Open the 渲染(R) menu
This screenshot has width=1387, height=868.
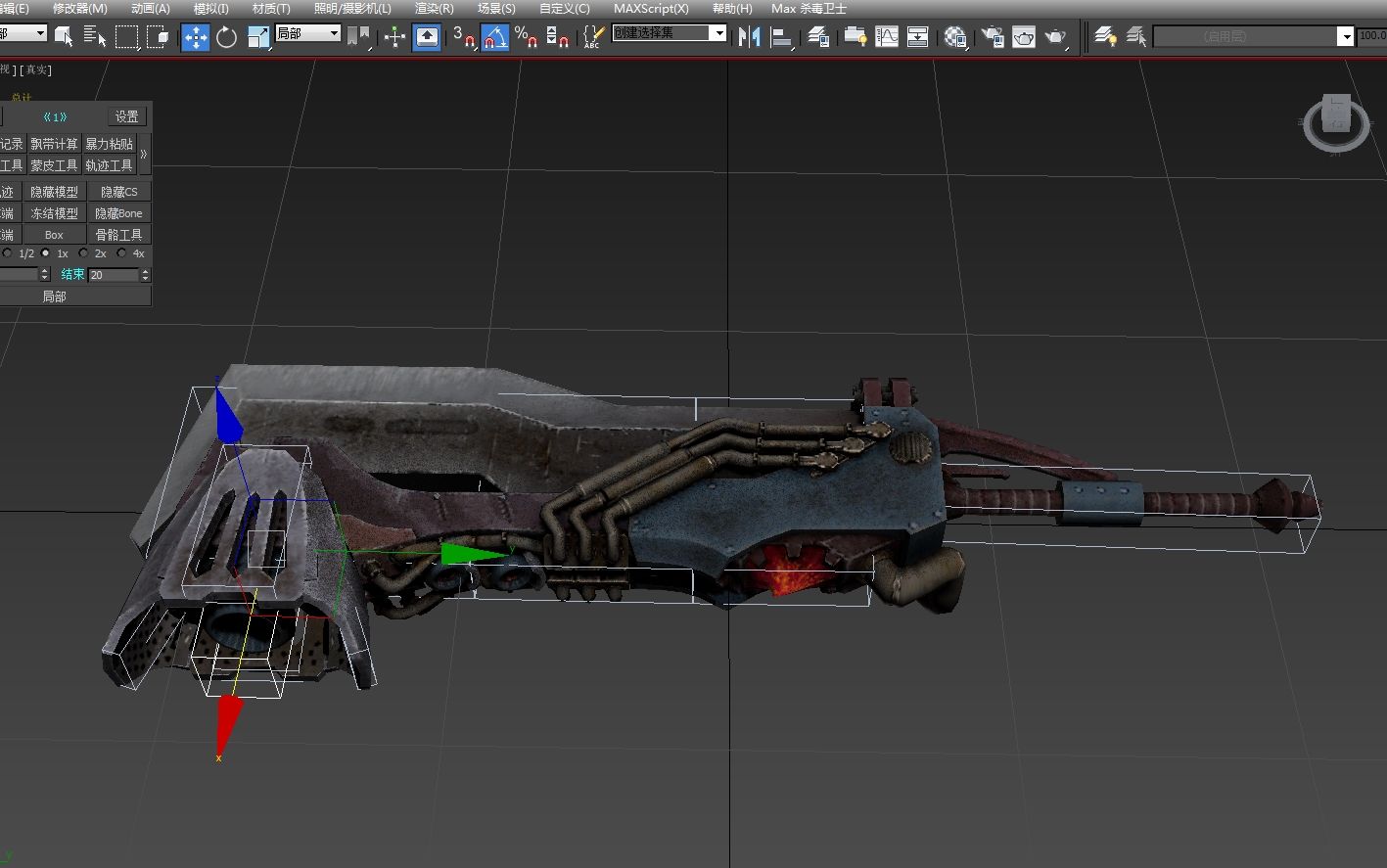coord(434,8)
